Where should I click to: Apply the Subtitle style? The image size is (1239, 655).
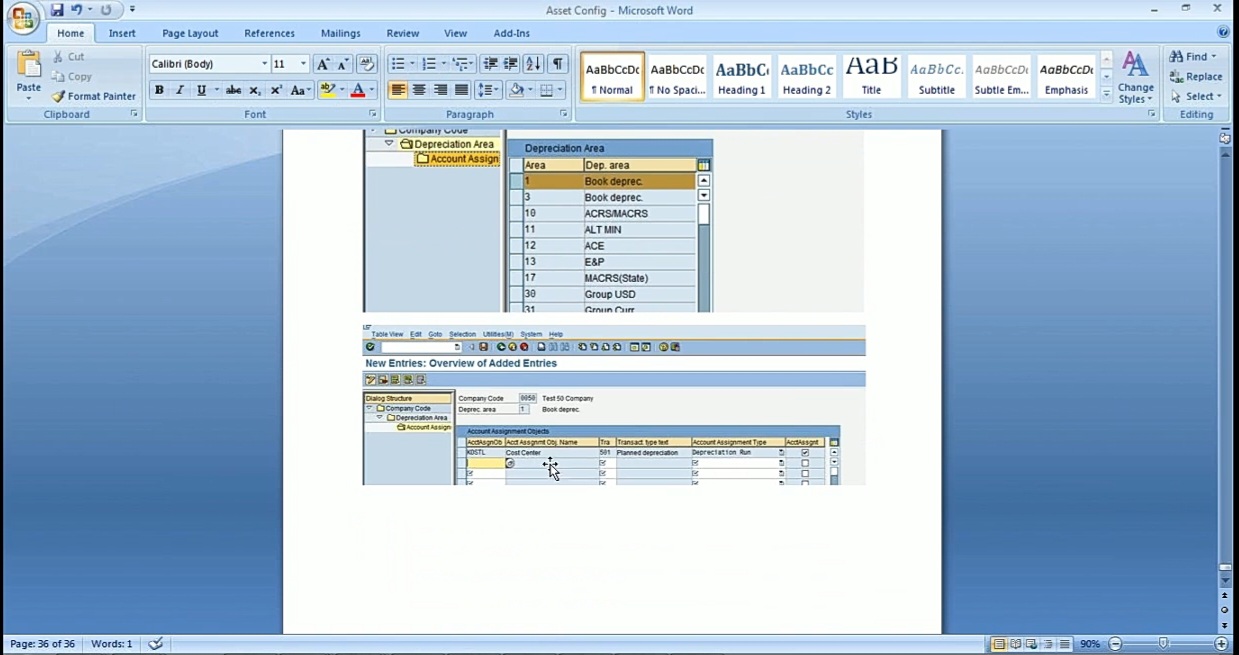pyautogui.click(x=937, y=77)
